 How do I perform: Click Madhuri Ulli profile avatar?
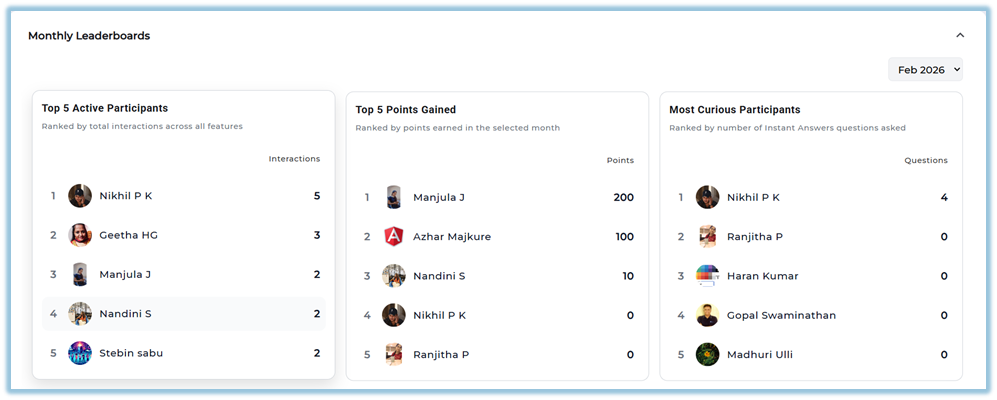pyautogui.click(x=708, y=354)
